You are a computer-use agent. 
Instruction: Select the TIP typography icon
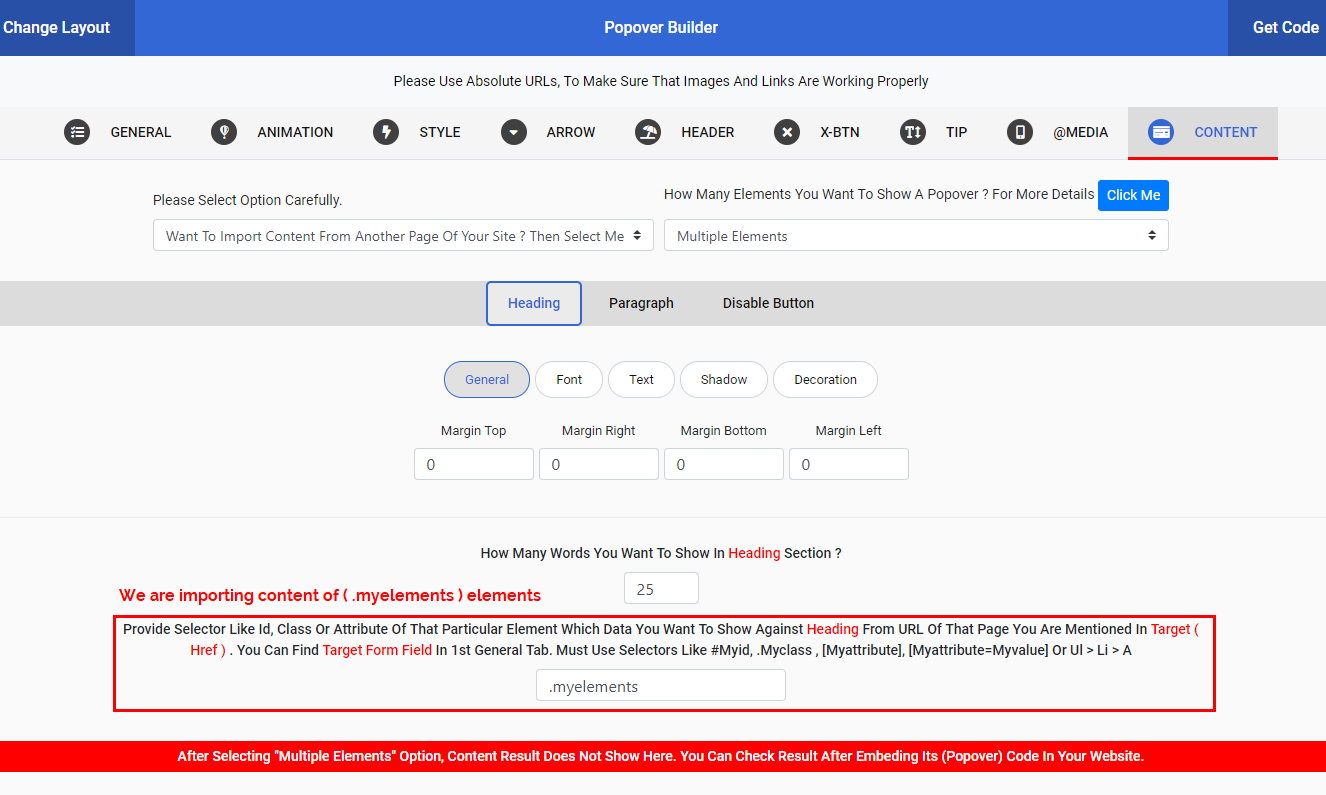click(912, 131)
